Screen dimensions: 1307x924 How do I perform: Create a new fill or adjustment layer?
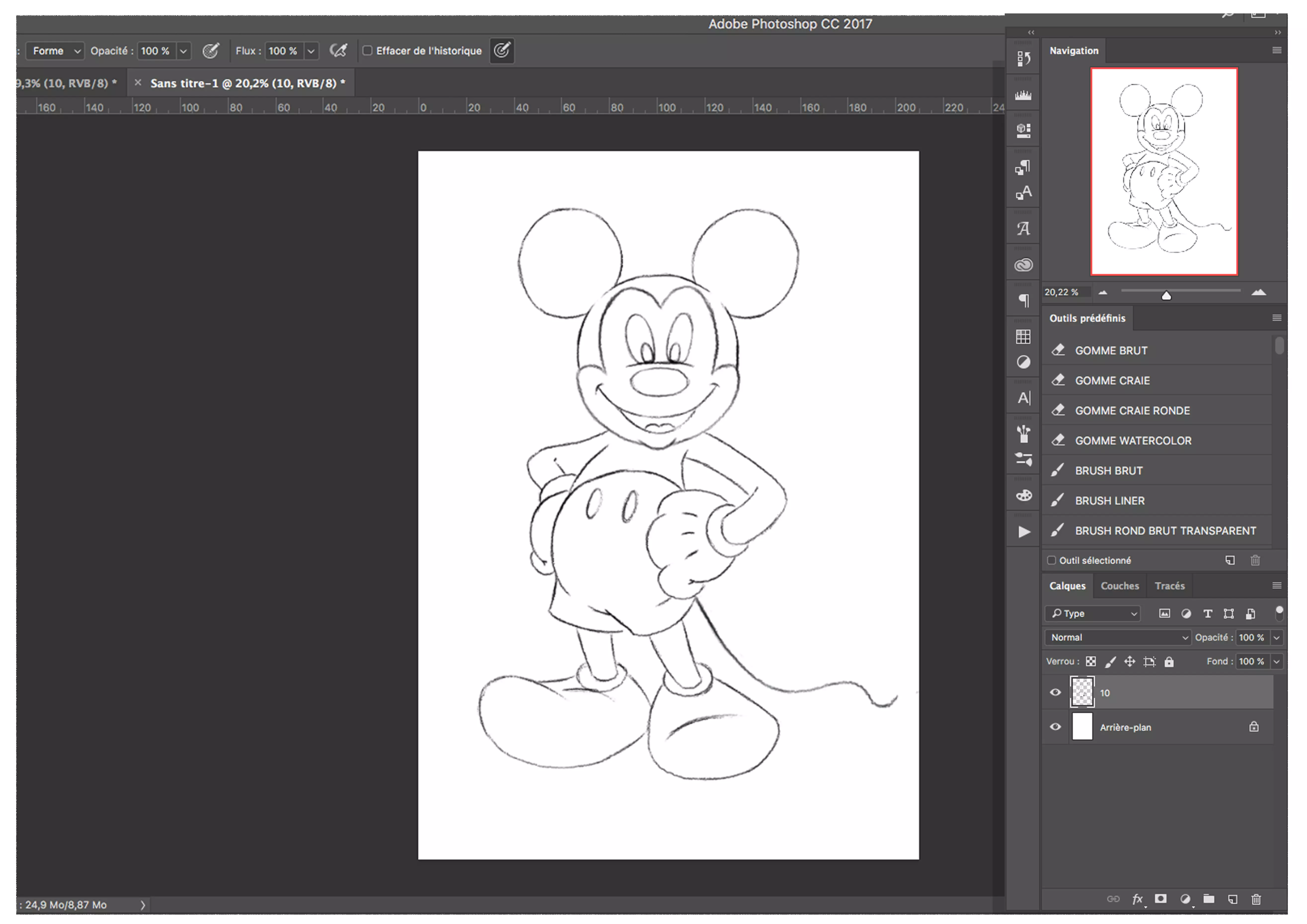[x=1186, y=899]
